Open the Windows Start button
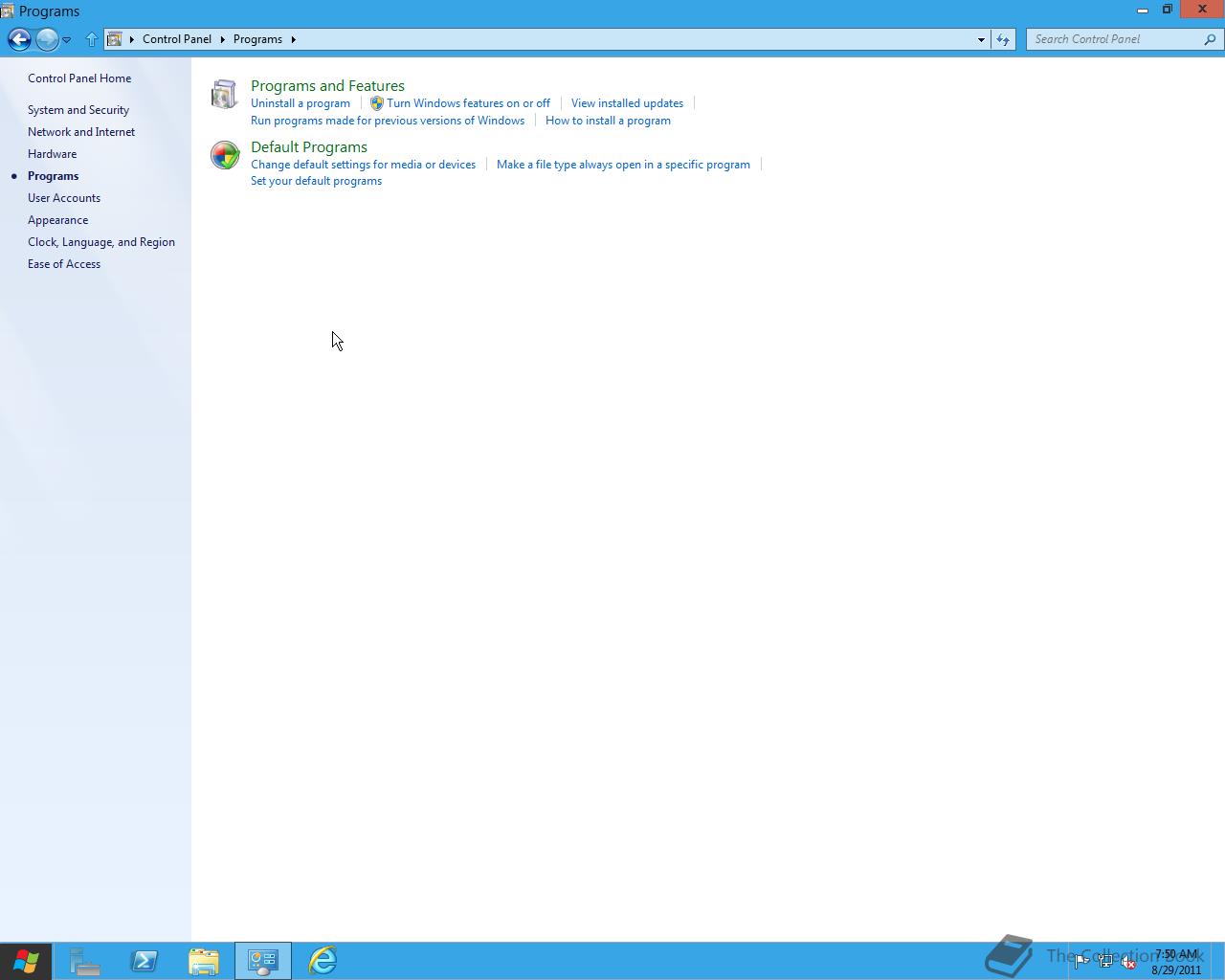Viewport: 1225px width, 980px height. click(26, 961)
